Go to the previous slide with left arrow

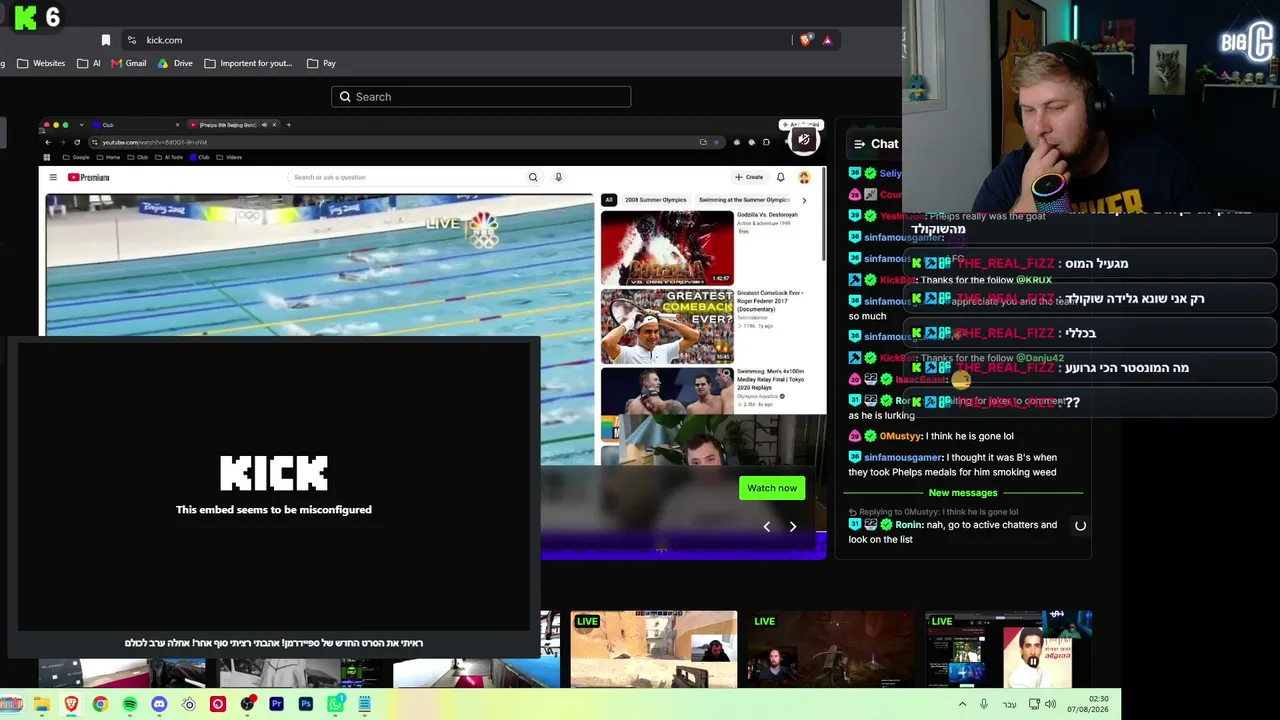click(767, 527)
